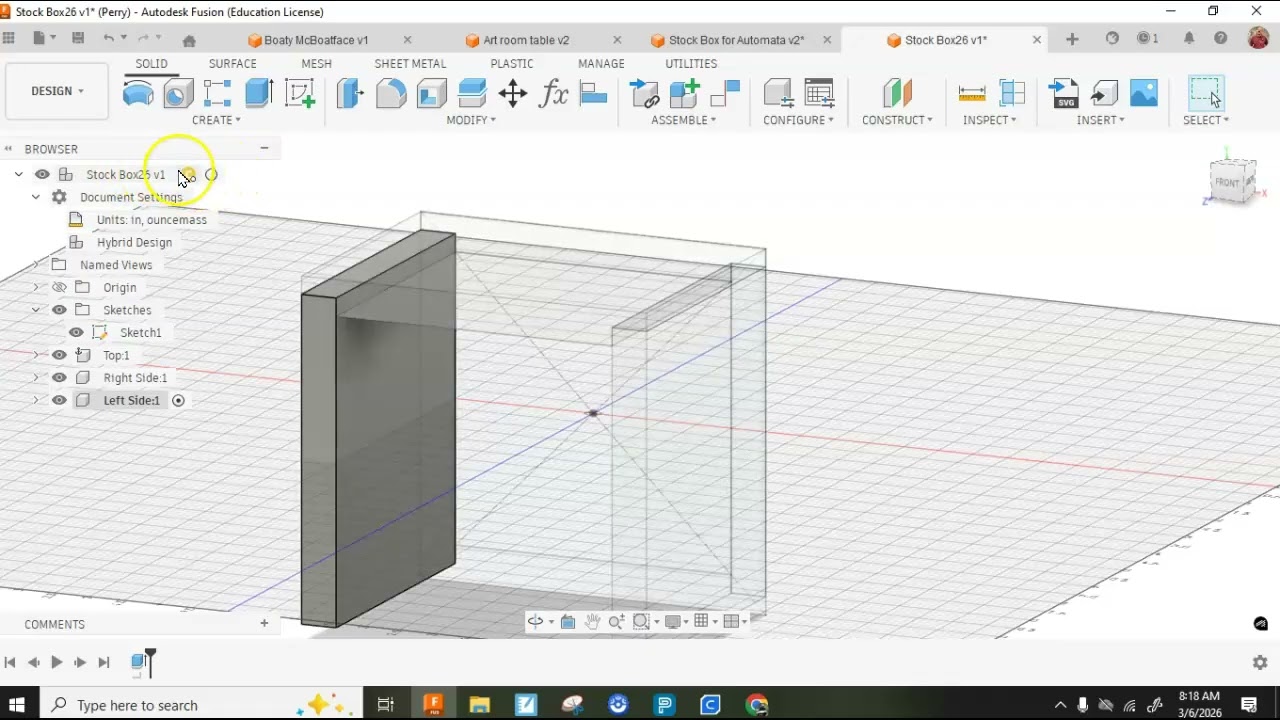The image size is (1280, 720).
Task: Choose the Rectangular Pattern tool
Action: click(x=218, y=94)
